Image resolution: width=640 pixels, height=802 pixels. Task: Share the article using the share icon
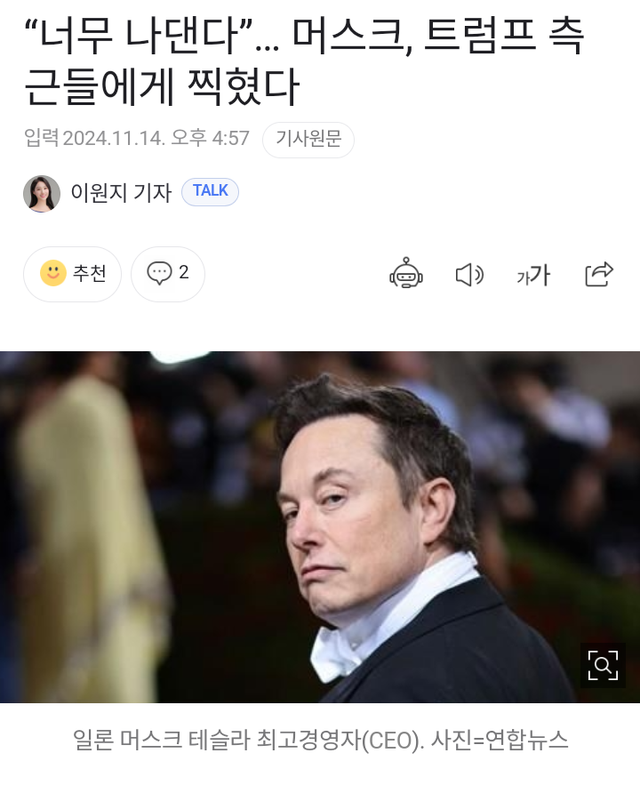[599, 274]
